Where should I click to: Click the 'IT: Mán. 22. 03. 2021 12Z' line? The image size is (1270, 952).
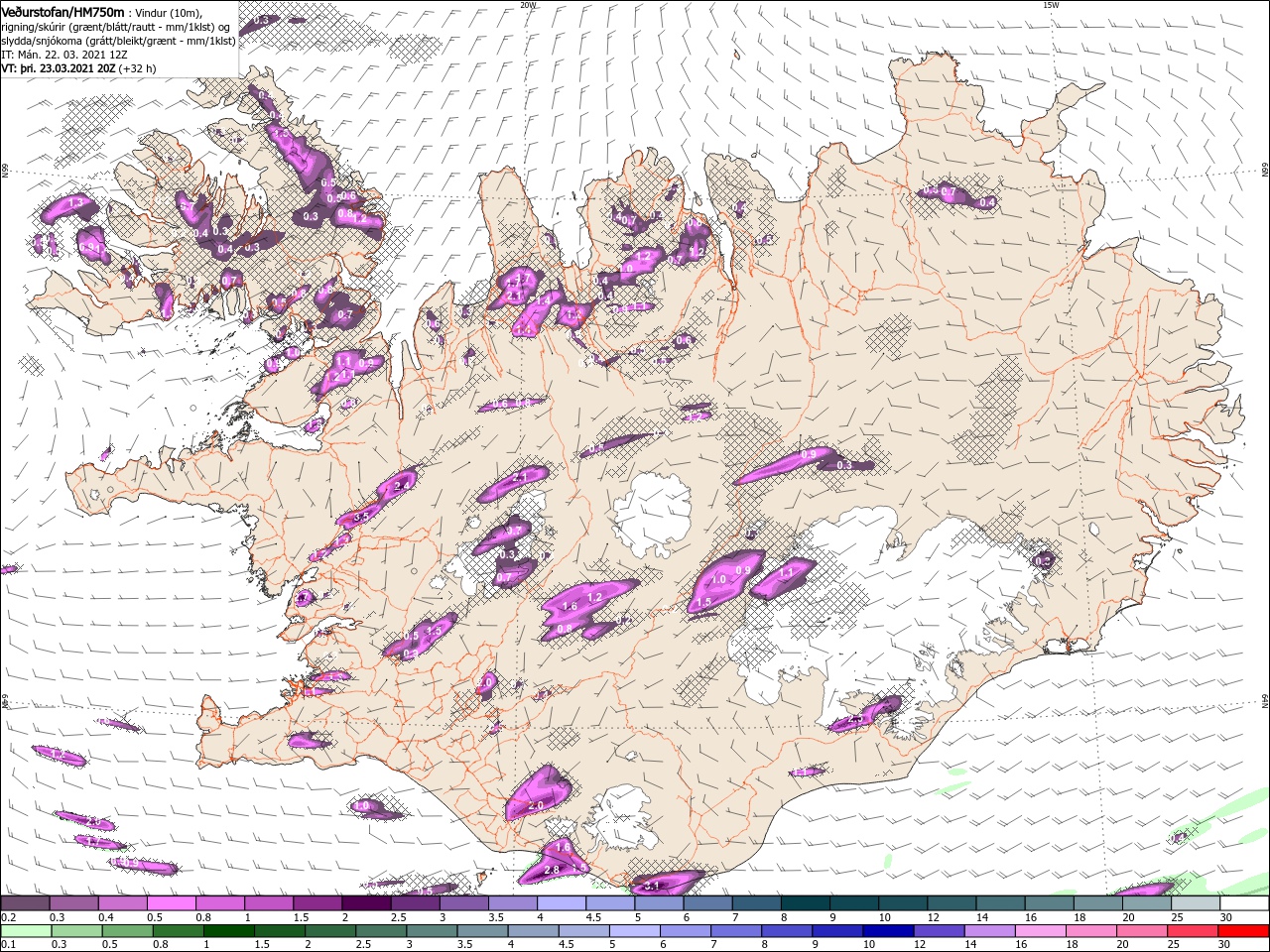coord(65,55)
